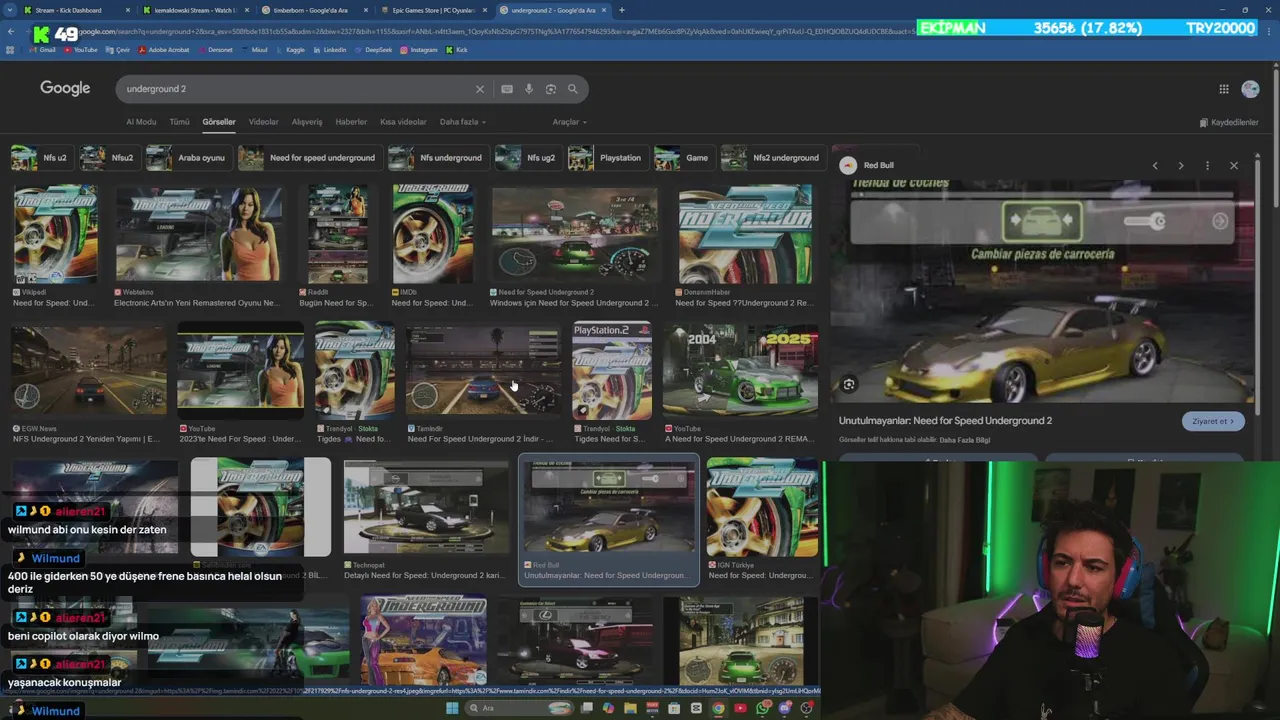The height and width of the screenshot is (720, 1280).
Task: Show previous image in preview panel
Action: pyautogui.click(x=1155, y=165)
